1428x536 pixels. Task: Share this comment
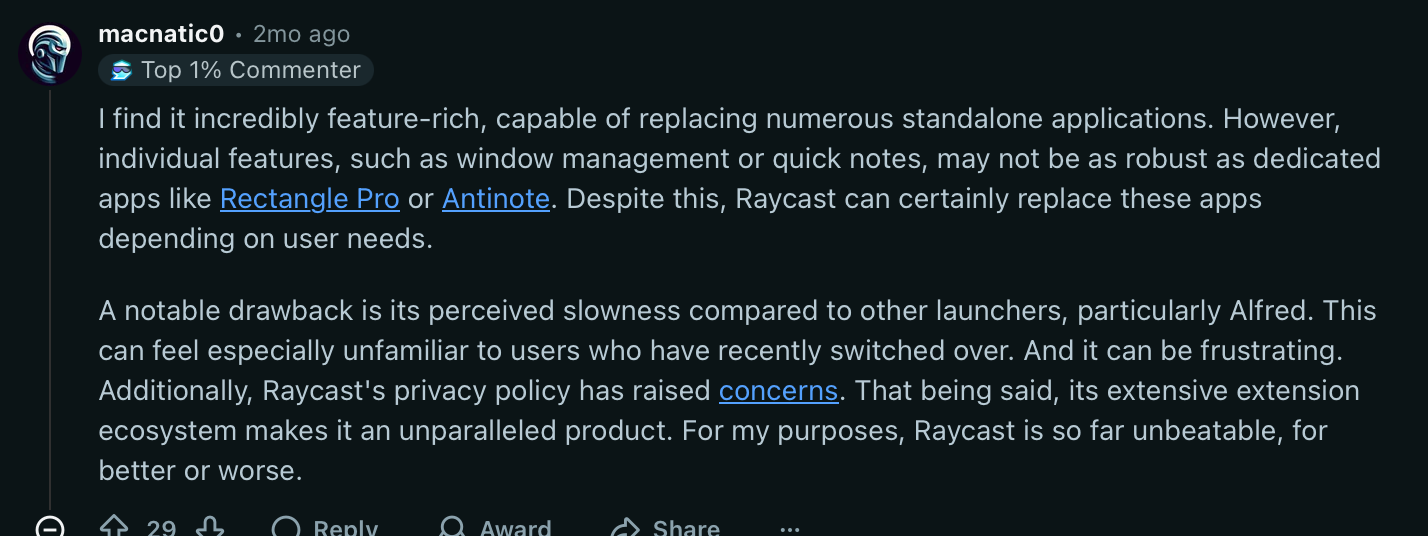[666, 527]
